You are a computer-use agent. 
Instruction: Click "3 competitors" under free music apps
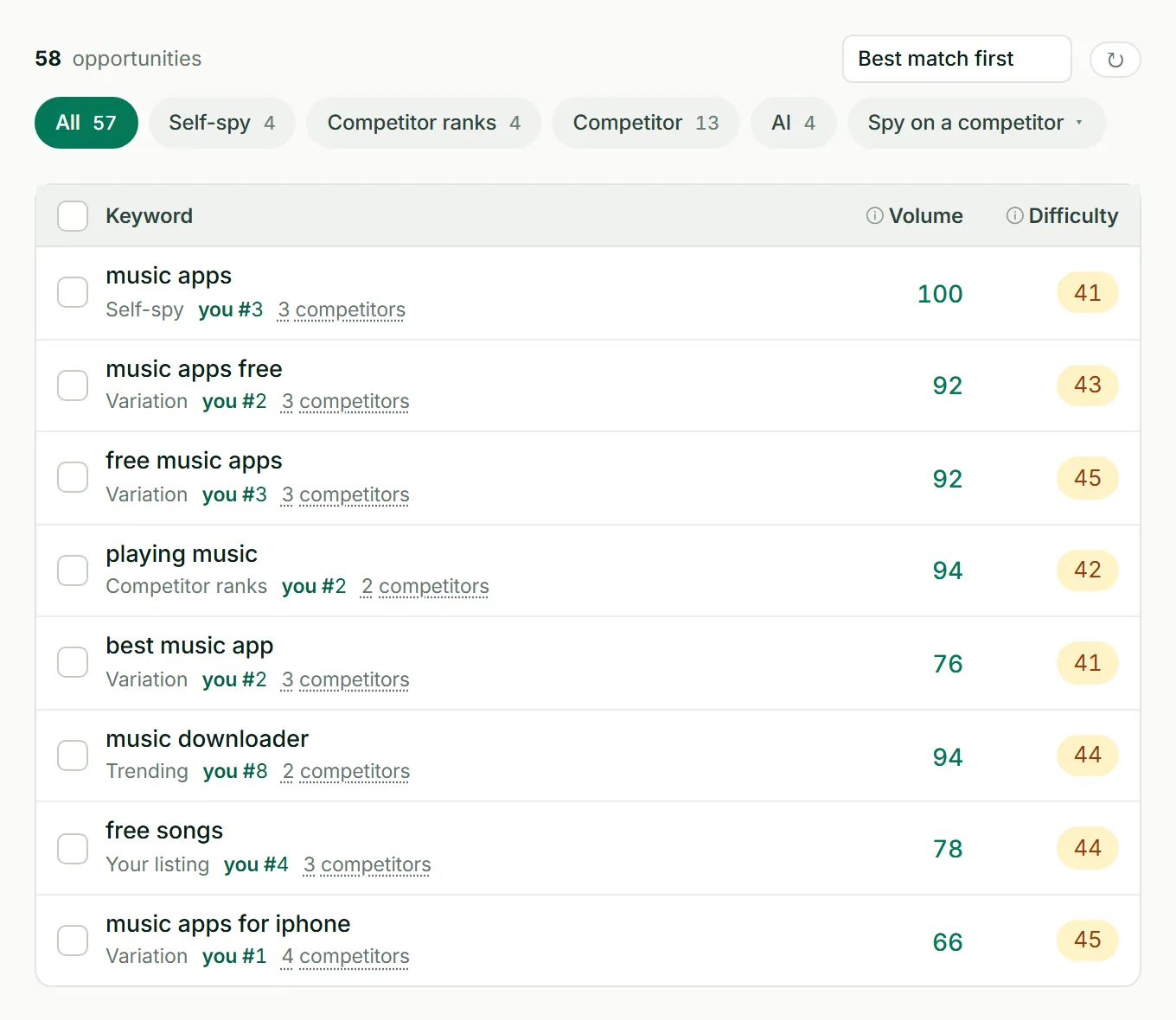click(x=345, y=494)
